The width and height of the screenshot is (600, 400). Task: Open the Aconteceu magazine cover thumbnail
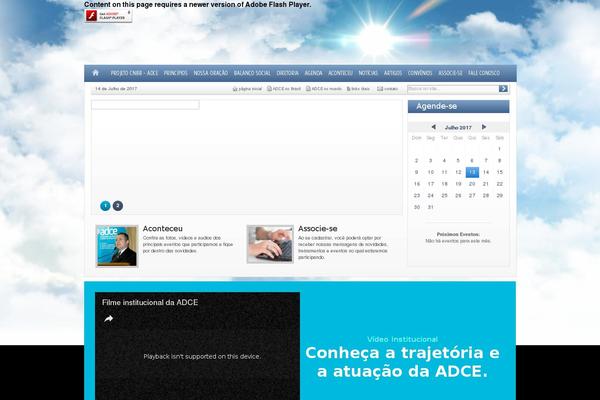[117, 246]
